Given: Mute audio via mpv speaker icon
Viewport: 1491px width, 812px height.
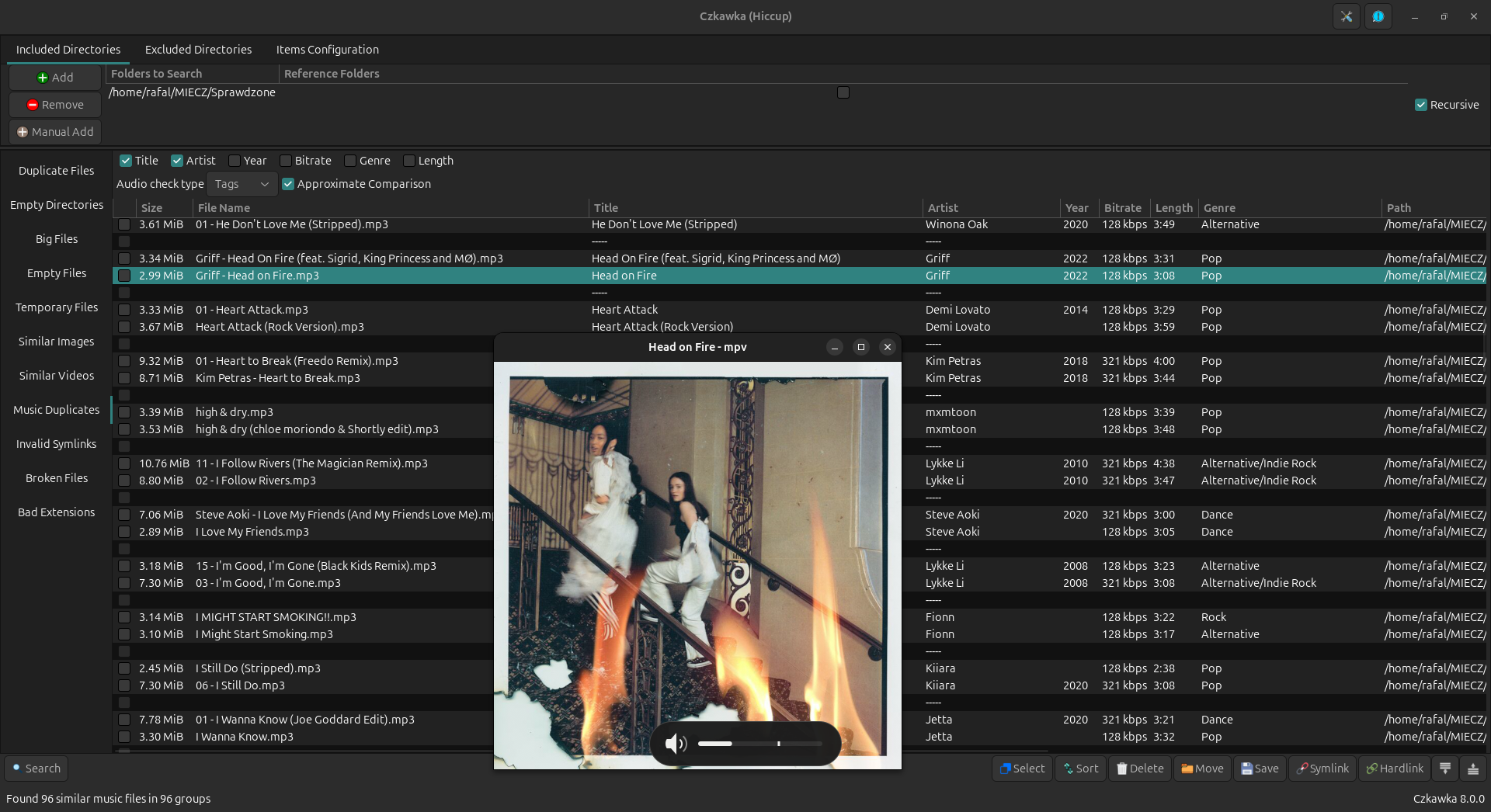Looking at the screenshot, I should tap(675, 744).
